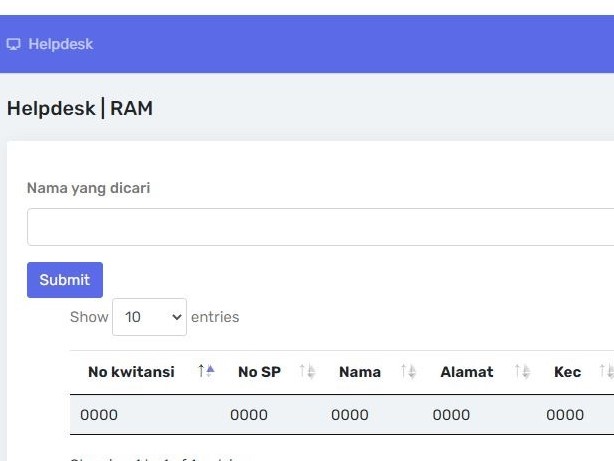This screenshot has height=461, width=614.
Task: Sort table by Alamat column header
Action: 467,372
